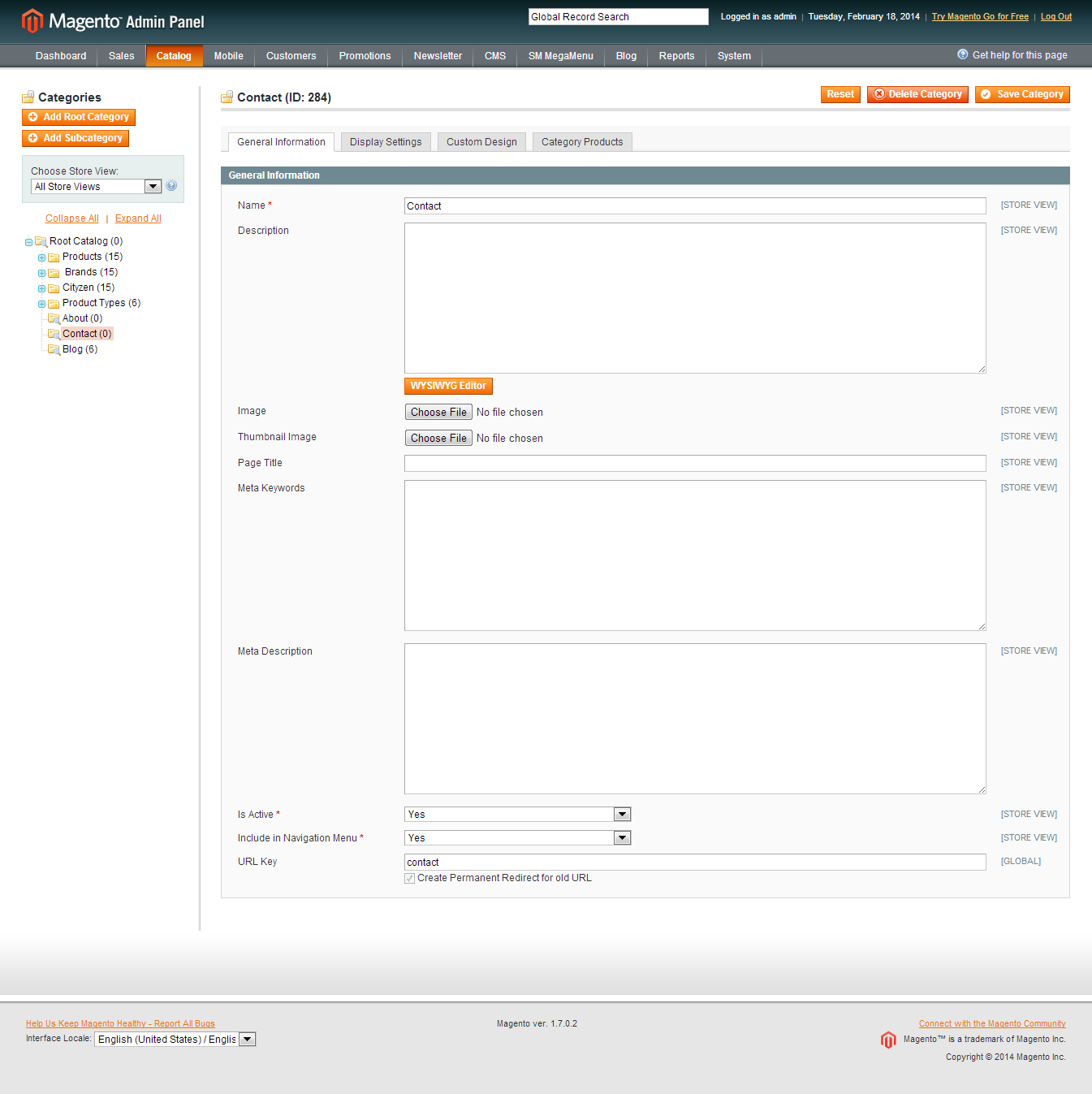Expand the Product Types category node
The height and width of the screenshot is (1094, 1092).
[x=41, y=304]
